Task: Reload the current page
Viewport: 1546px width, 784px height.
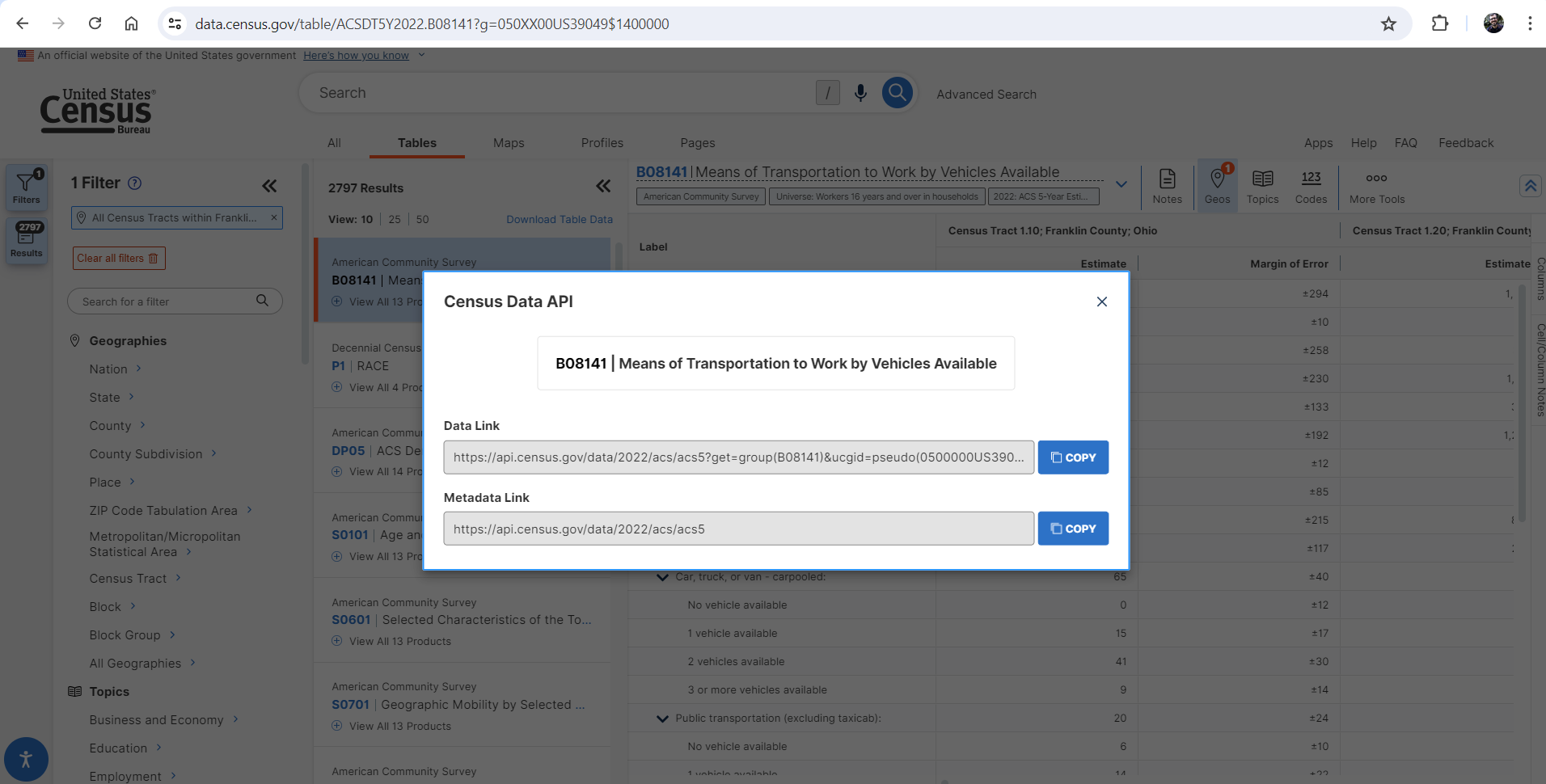Action: tap(95, 23)
